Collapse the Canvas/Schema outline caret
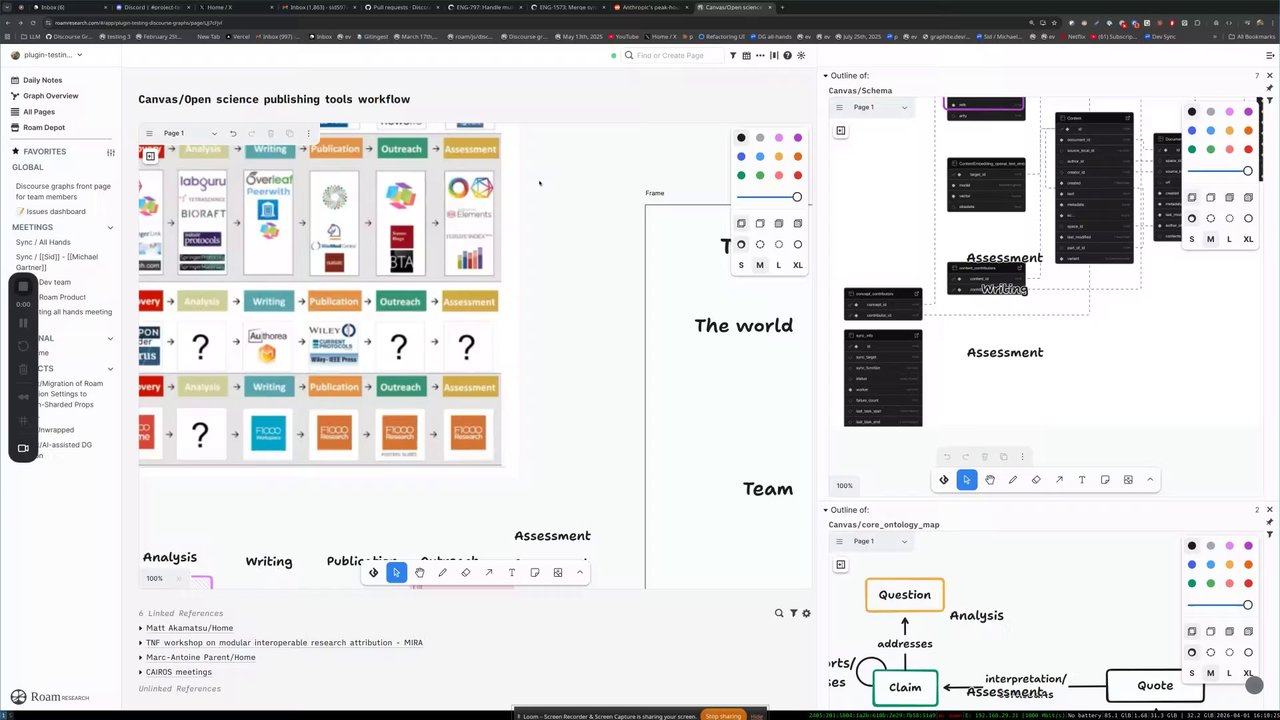This screenshot has height=720, width=1280. (x=826, y=76)
